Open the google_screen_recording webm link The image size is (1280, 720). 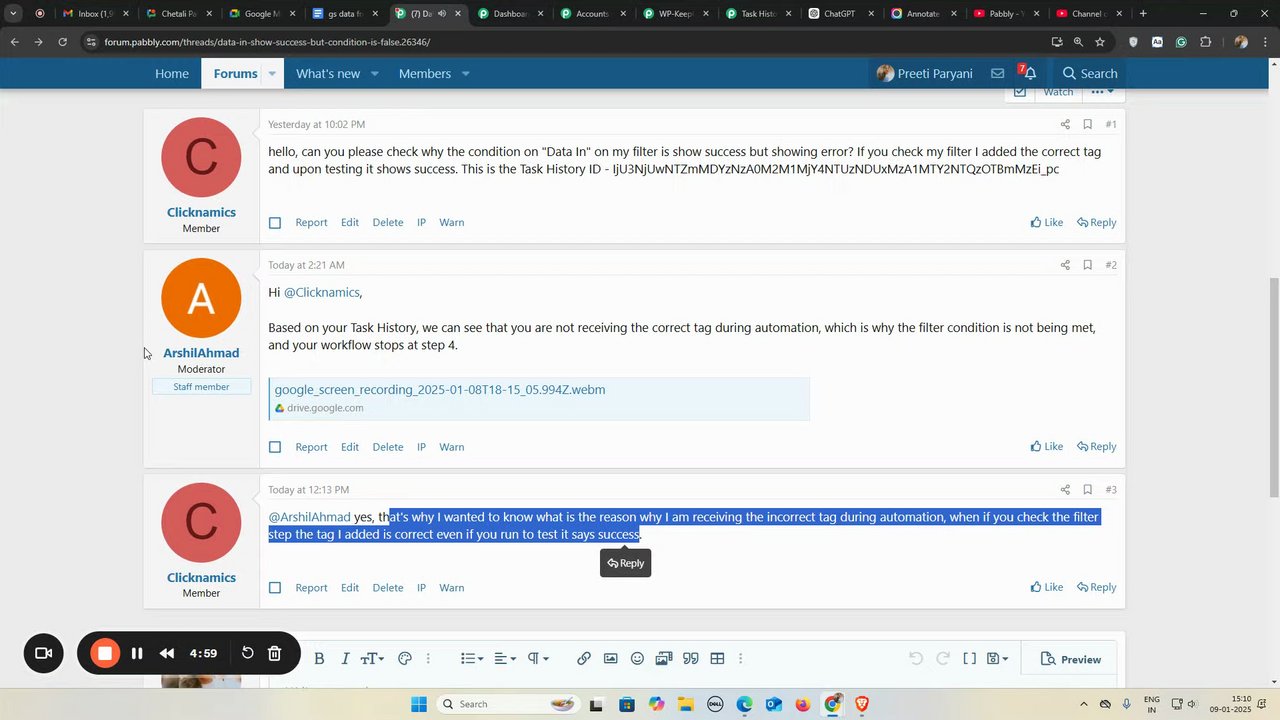[x=440, y=390]
